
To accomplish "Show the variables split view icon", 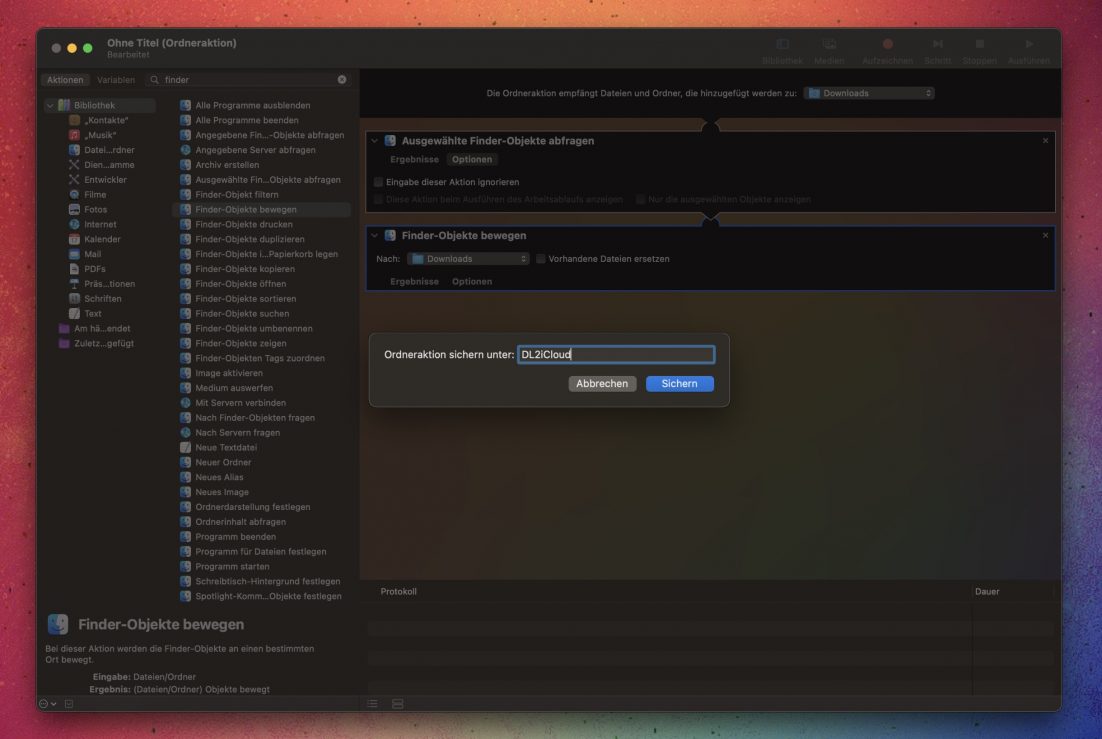I will 398,704.
